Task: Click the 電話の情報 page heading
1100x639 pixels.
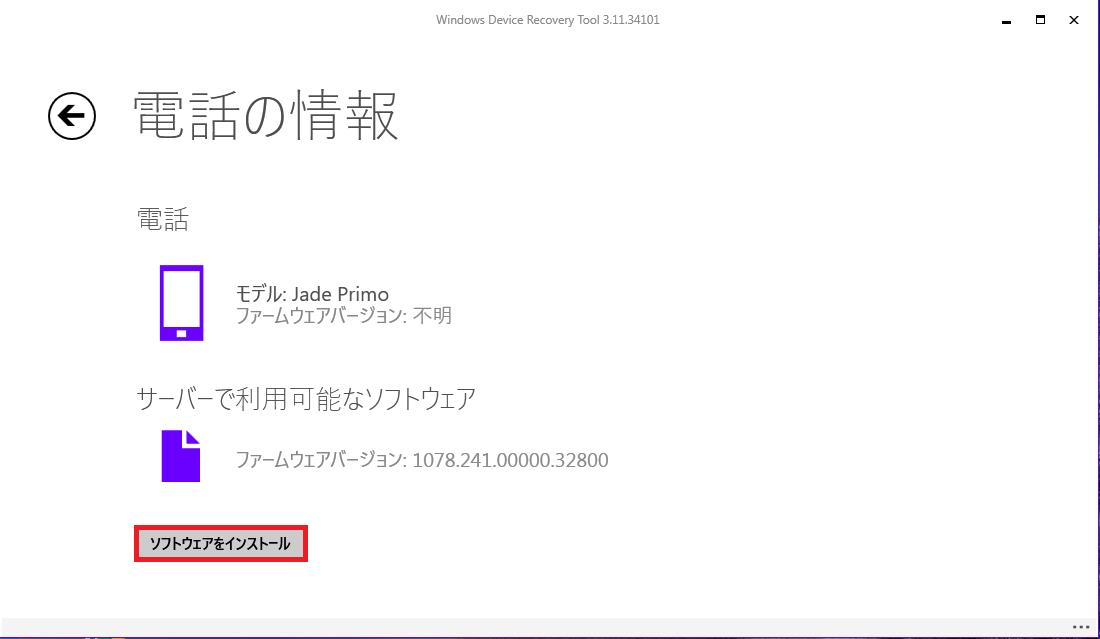Action: 266,116
